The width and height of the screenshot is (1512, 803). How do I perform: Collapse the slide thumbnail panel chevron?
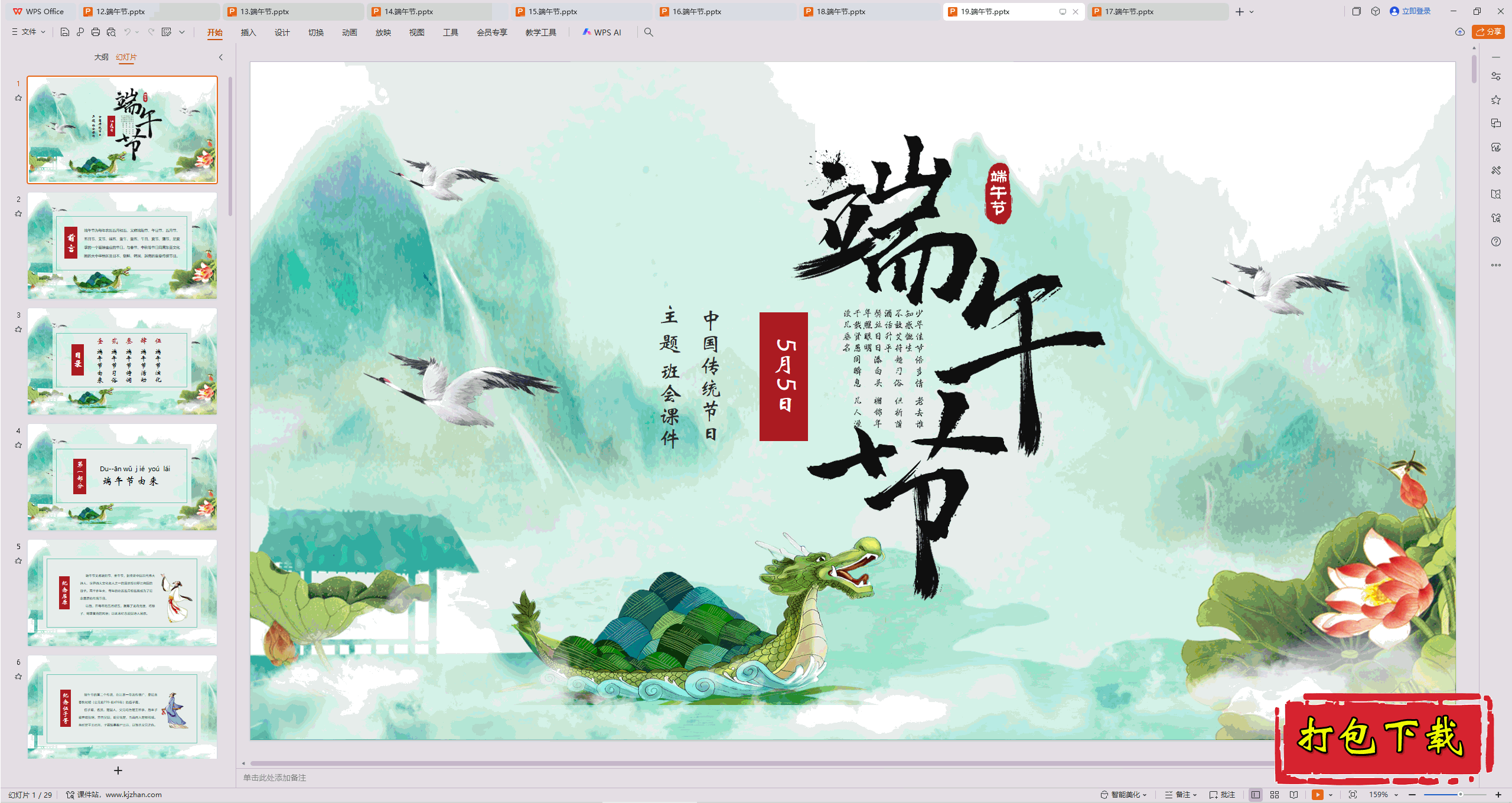(221, 57)
